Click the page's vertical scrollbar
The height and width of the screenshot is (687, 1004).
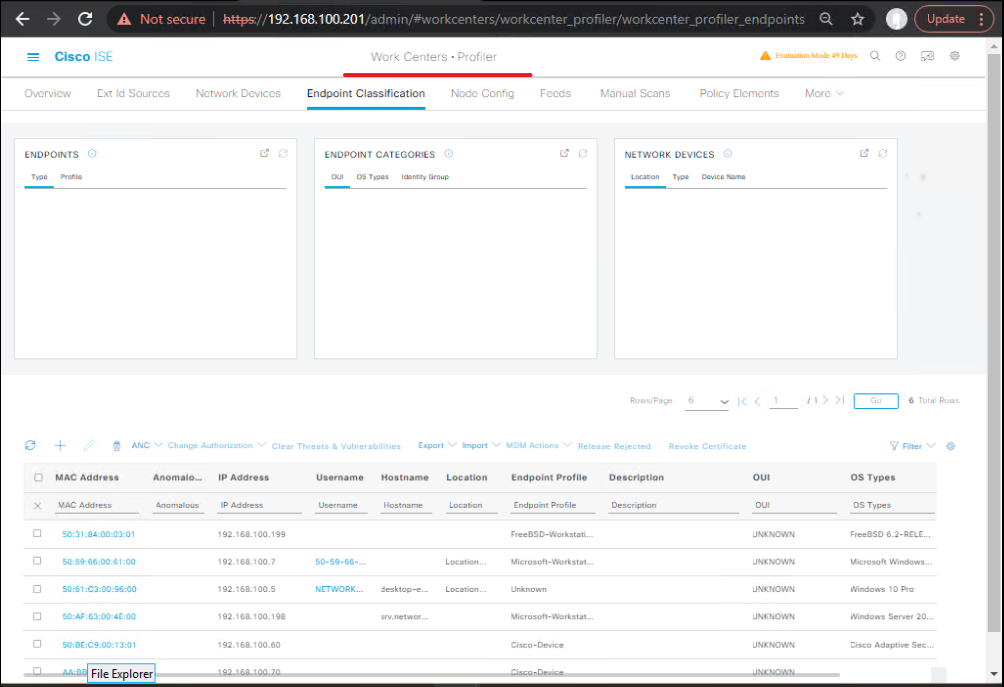(993, 343)
